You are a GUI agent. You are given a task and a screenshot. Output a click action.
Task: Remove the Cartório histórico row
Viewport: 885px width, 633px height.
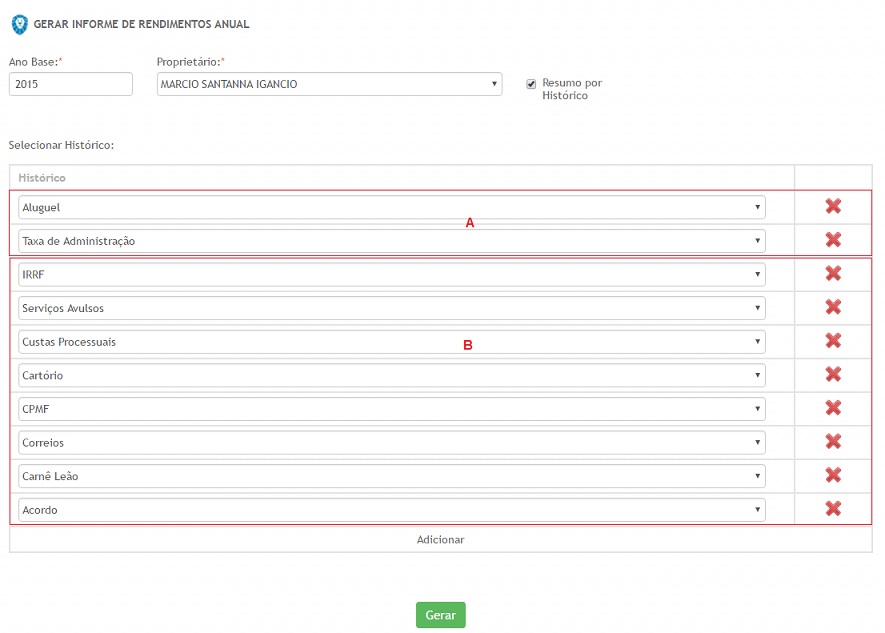(x=832, y=375)
